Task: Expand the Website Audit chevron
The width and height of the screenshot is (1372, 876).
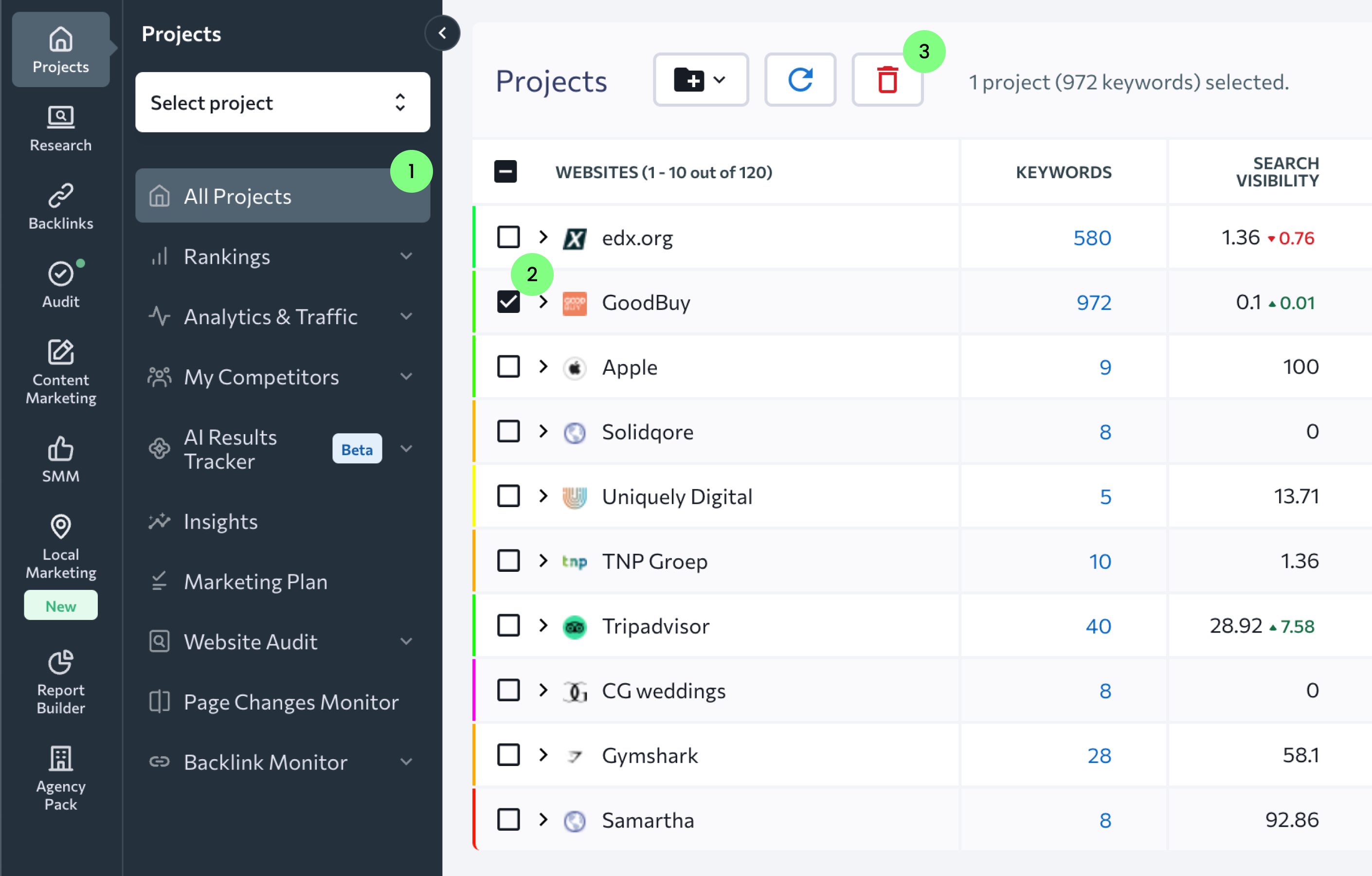Action: pyautogui.click(x=406, y=642)
